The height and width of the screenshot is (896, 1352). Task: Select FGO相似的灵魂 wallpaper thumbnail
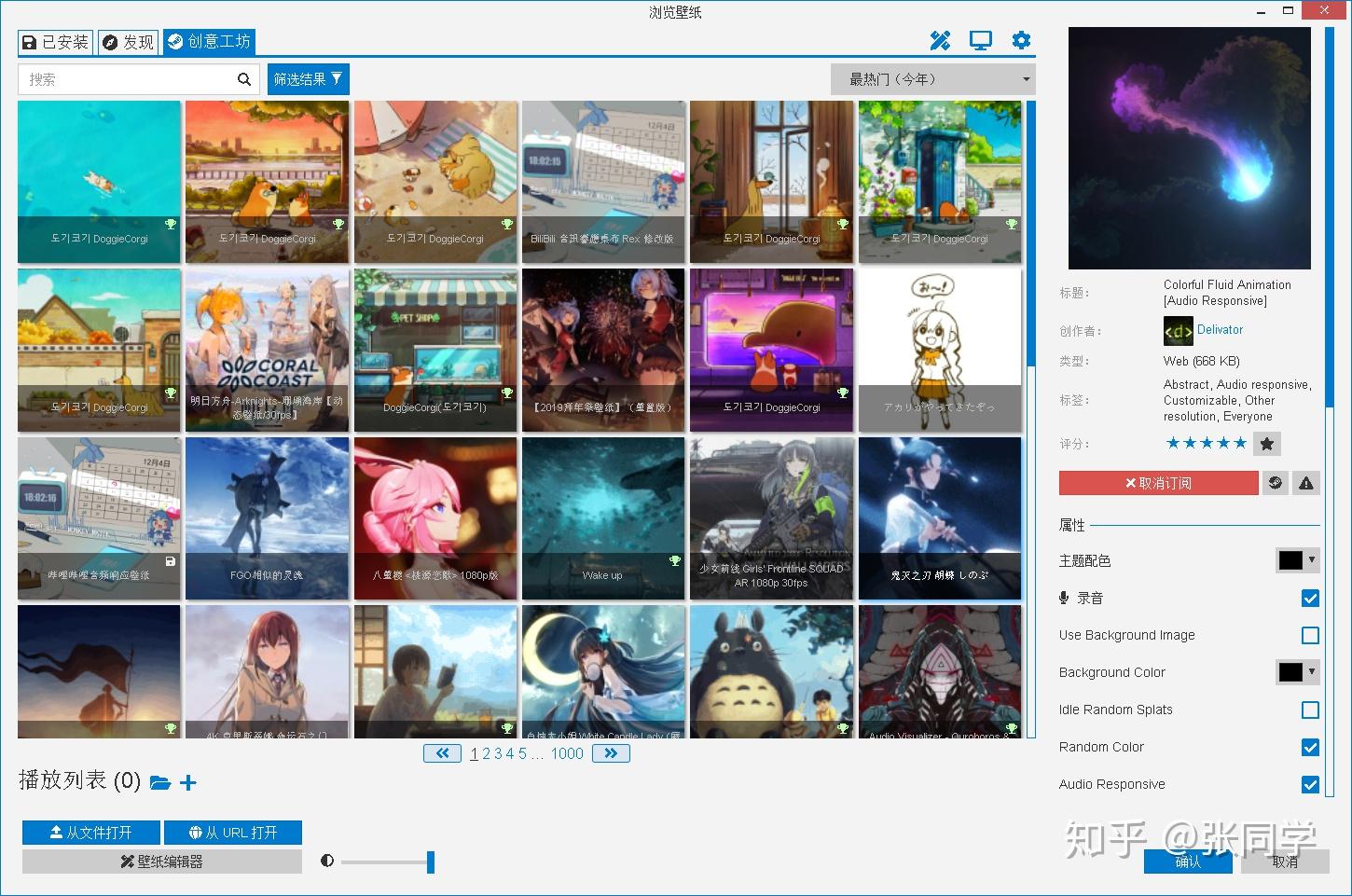click(x=267, y=518)
